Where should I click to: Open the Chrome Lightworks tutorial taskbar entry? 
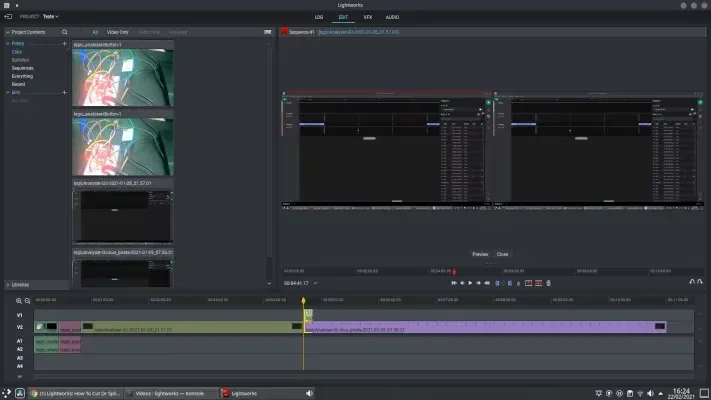75,393
